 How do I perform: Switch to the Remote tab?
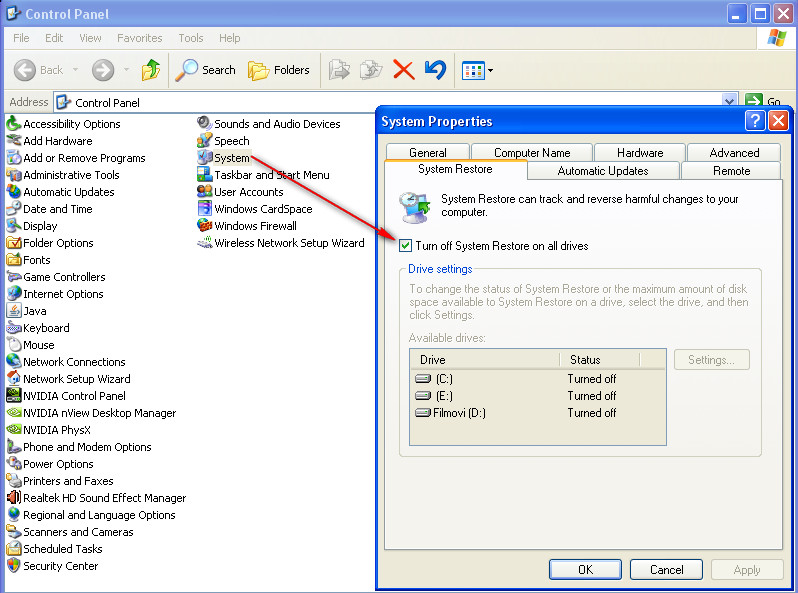pyautogui.click(x=731, y=171)
